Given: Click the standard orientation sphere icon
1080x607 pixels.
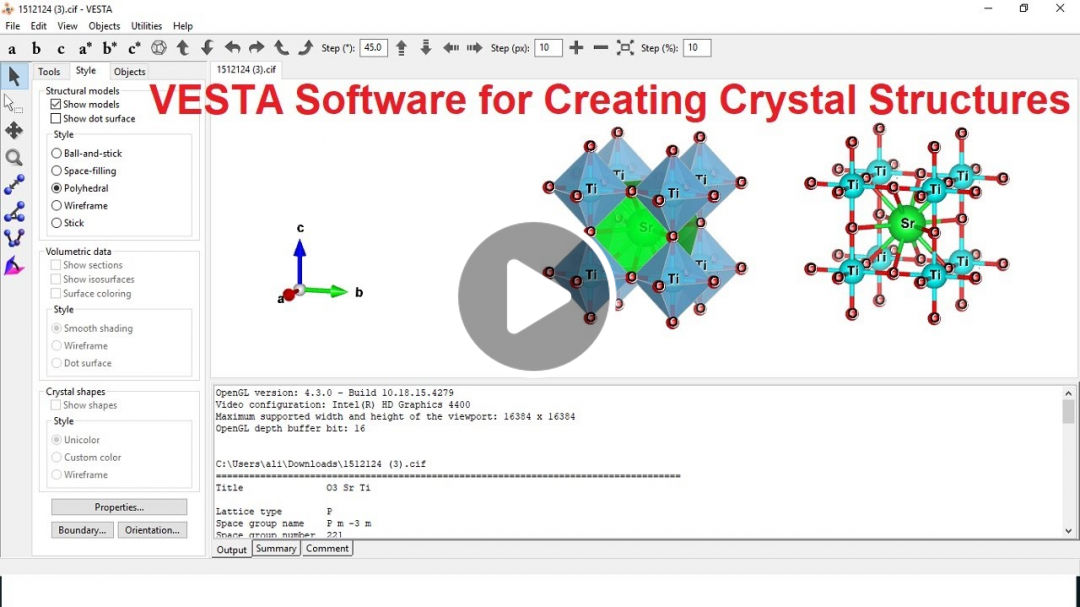Looking at the screenshot, I should click(x=159, y=48).
